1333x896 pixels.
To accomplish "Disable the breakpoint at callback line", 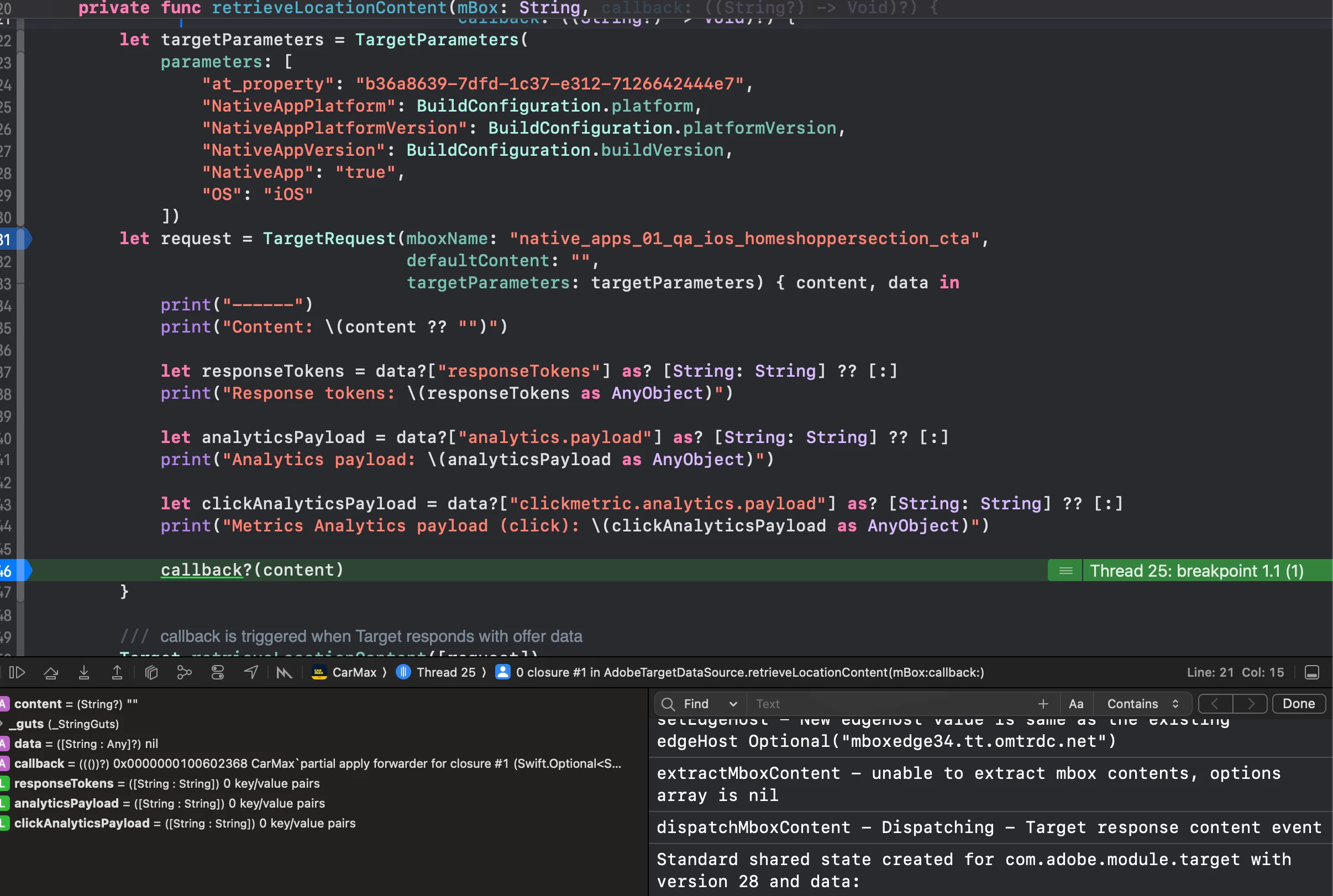I will 13,570.
